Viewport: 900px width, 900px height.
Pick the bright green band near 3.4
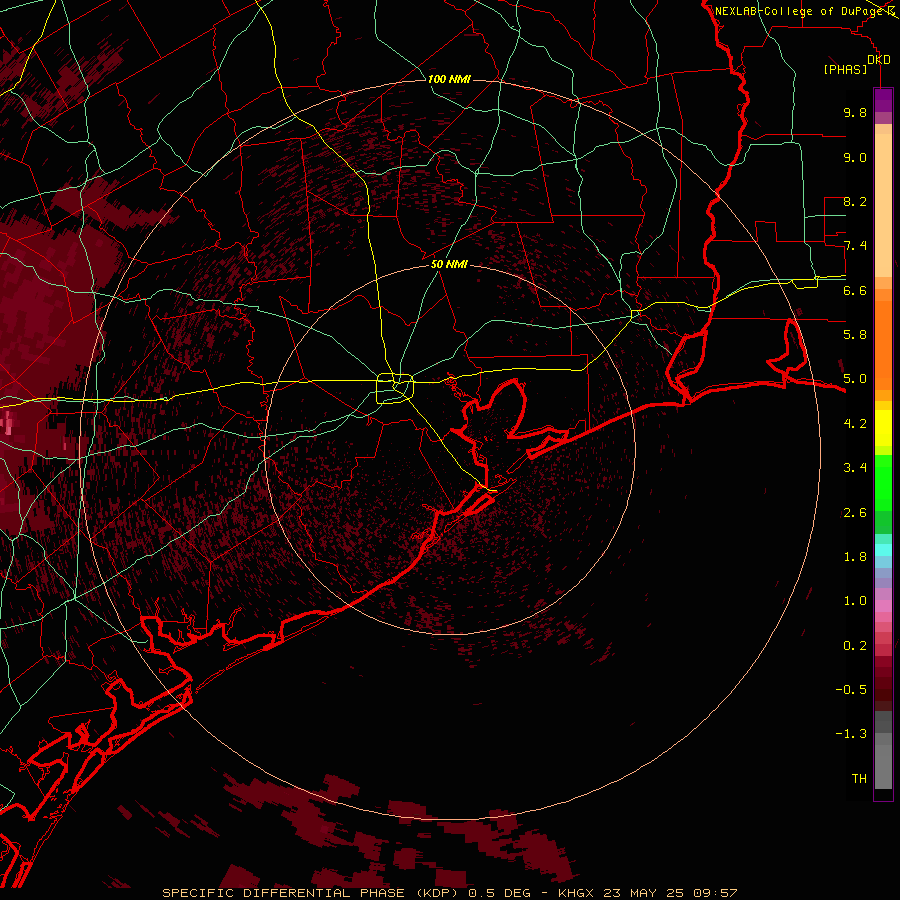(883, 482)
